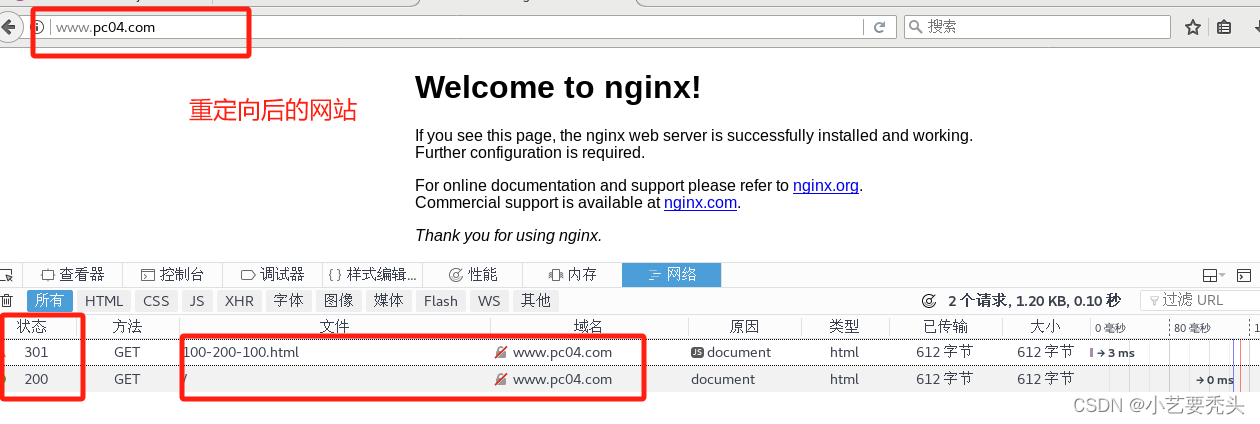Click into the 搜索 search box
1260x424 pixels.
(x=1037, y=27)
